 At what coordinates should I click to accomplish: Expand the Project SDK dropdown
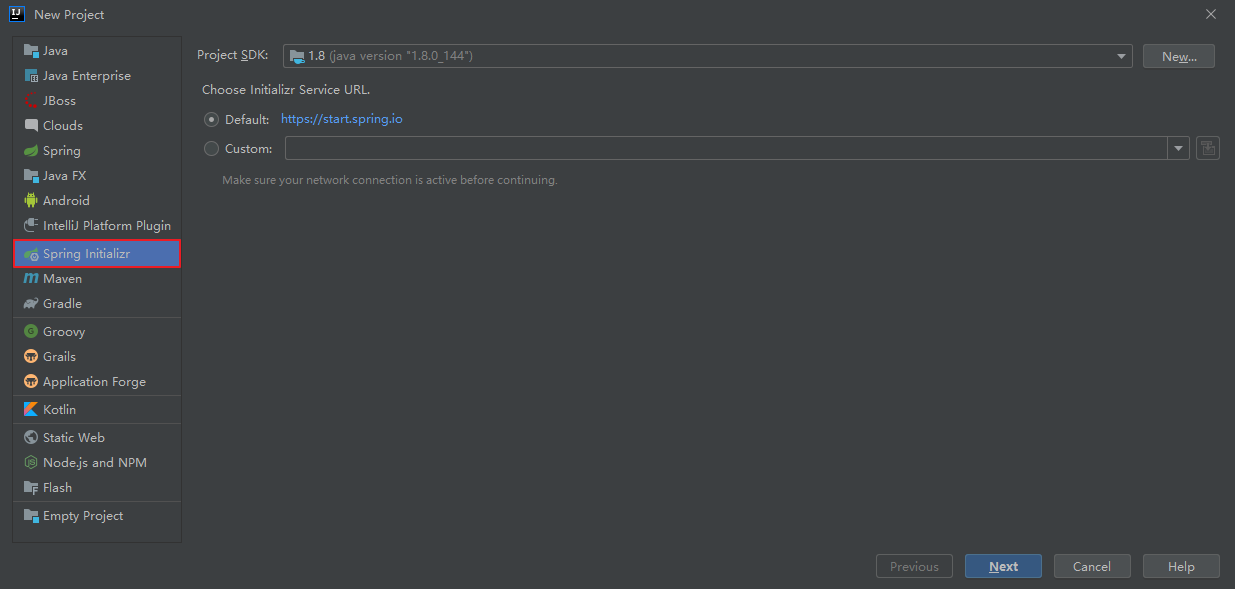pos(708,56)
